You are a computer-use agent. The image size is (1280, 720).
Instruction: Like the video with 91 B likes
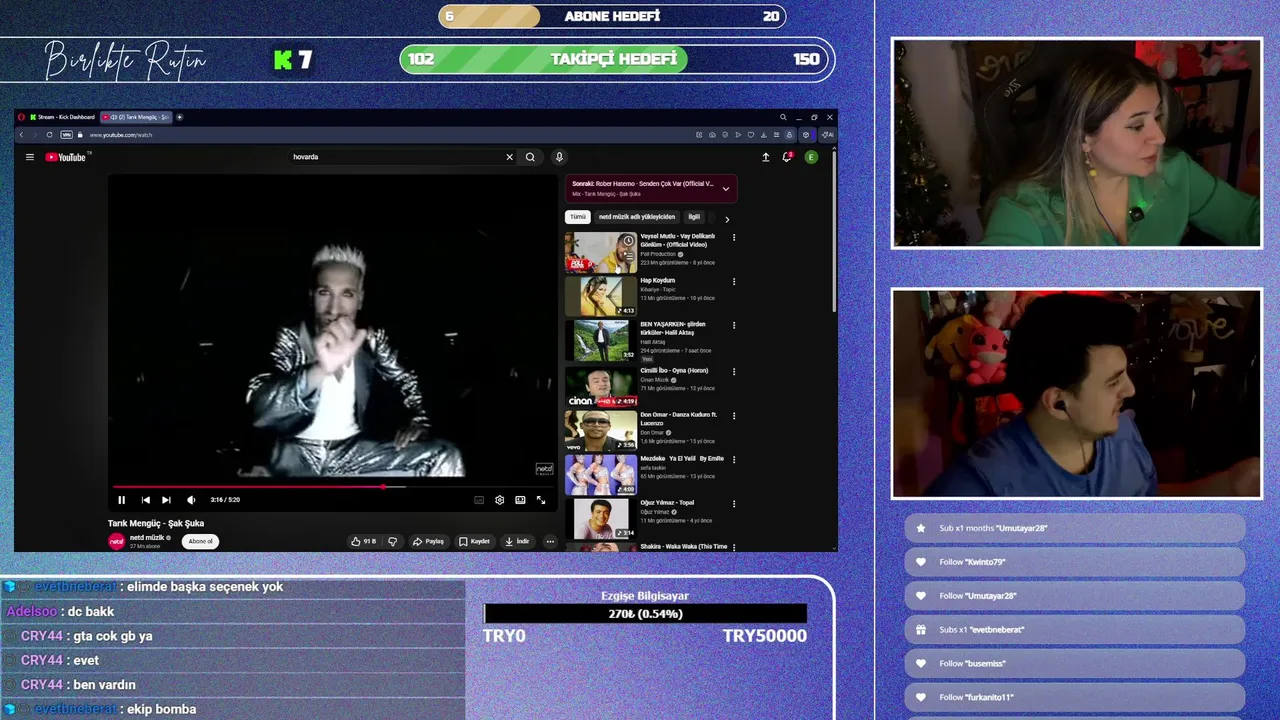tap(363, 541)
